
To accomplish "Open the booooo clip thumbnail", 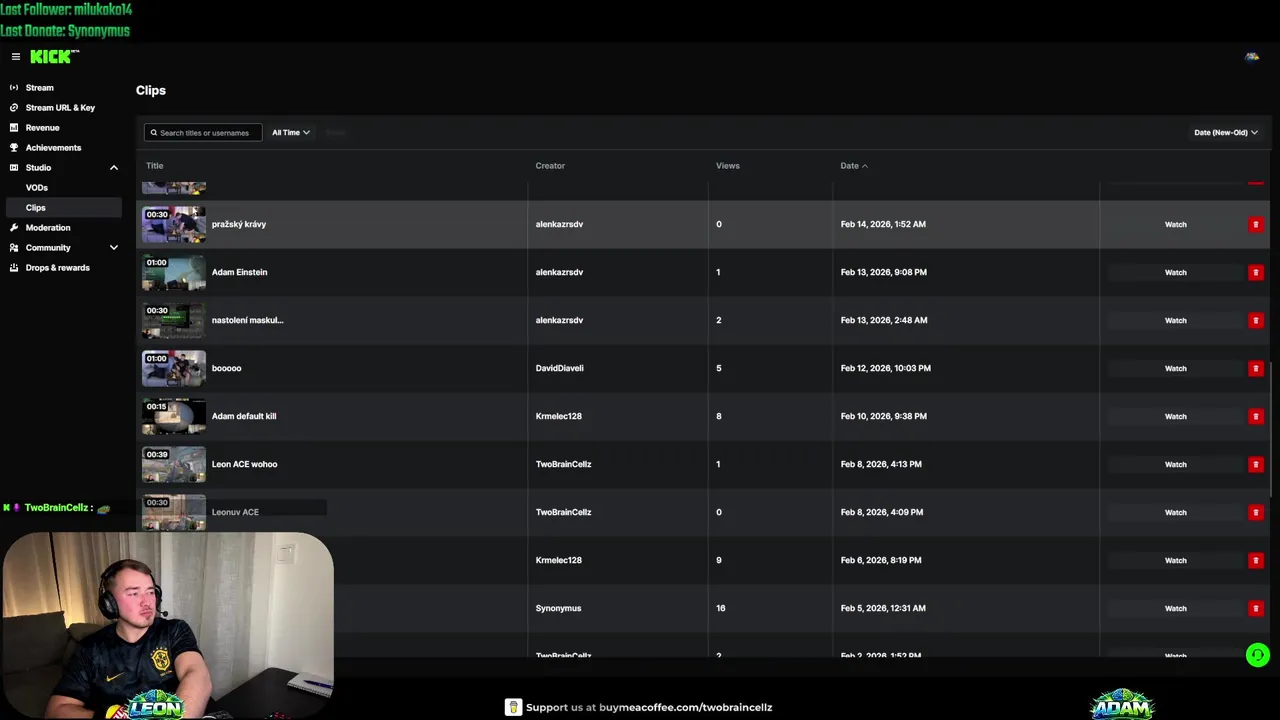I will (174, 369).
